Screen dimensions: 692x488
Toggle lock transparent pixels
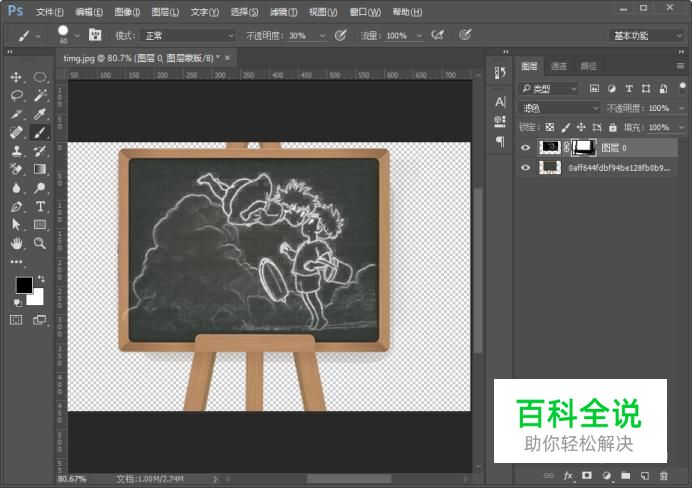(x=550, y=128)
